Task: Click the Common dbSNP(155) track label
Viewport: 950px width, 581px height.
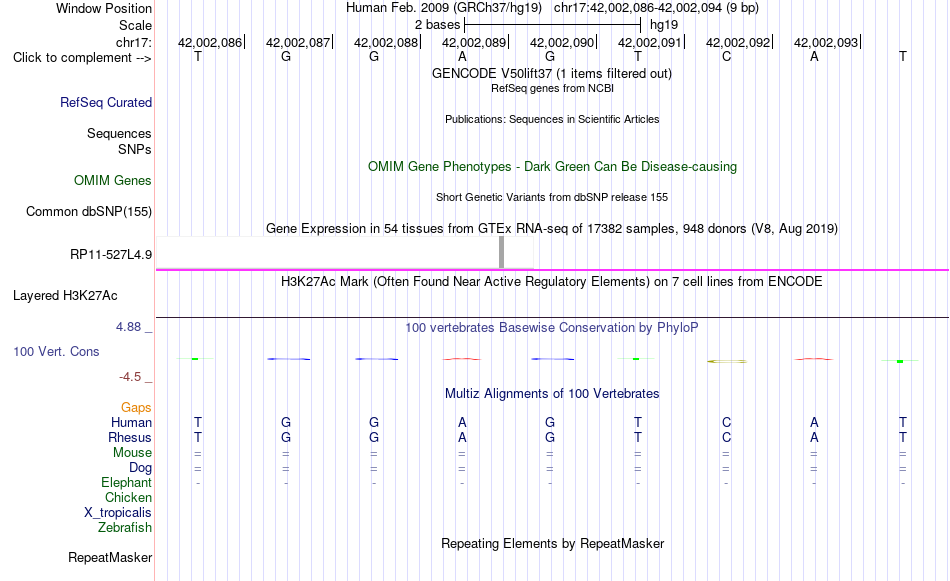Action: (88, 211)
